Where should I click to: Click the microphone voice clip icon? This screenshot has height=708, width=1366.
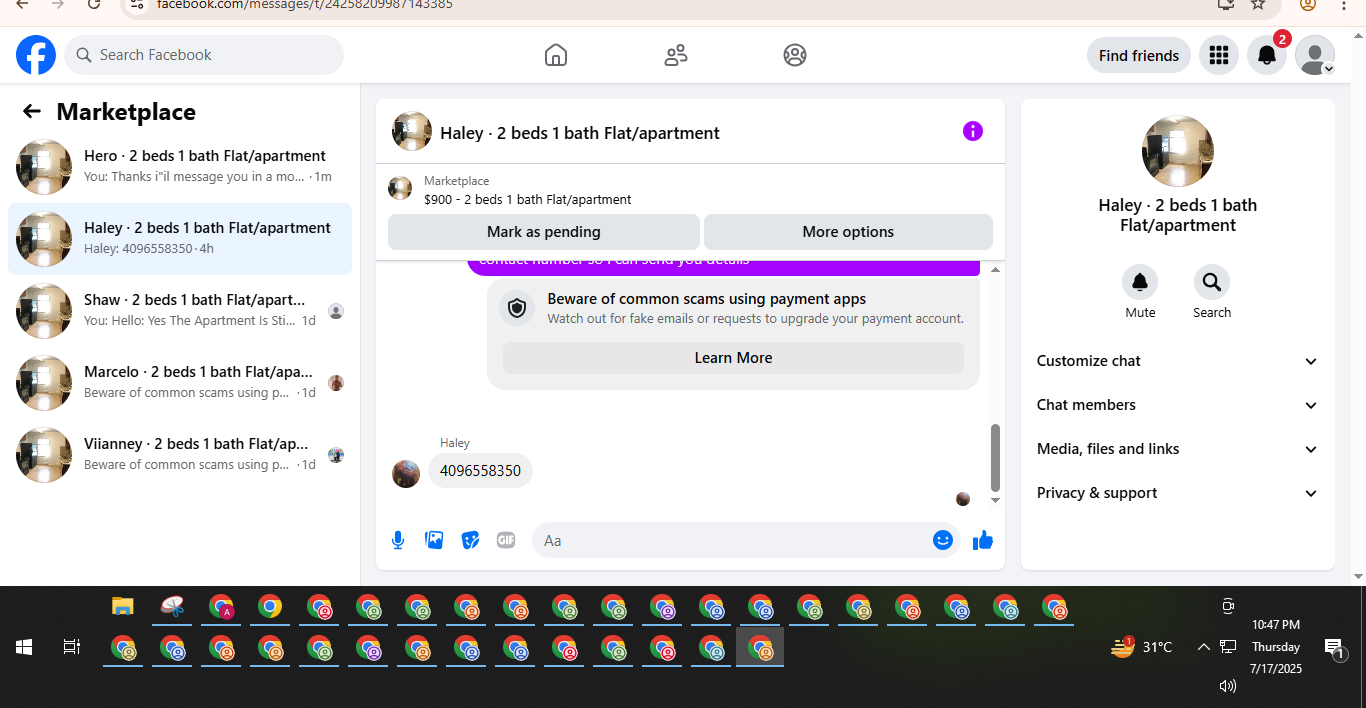point(398,540)
